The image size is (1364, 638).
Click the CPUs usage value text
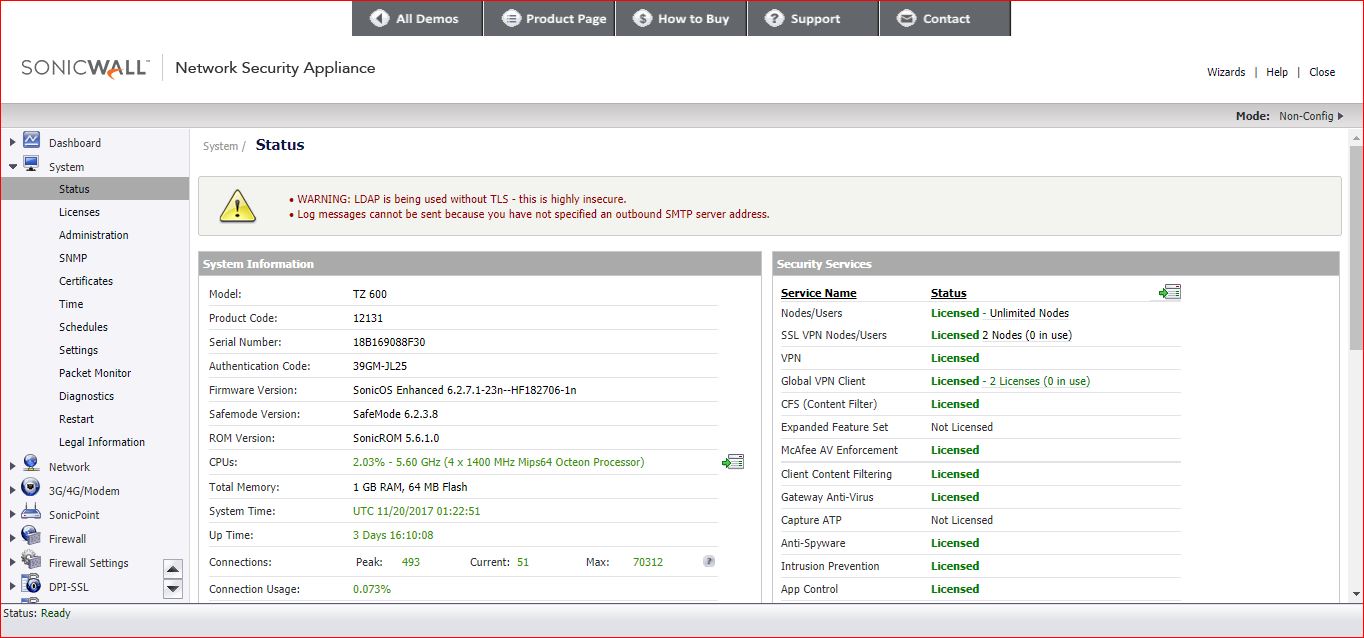point(499,462)
